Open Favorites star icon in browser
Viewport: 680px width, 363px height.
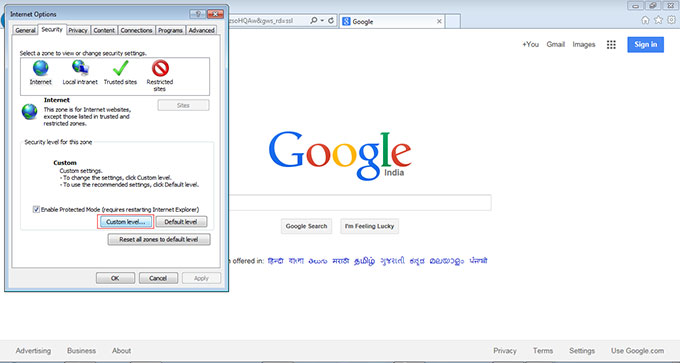[x=658, y=20]
